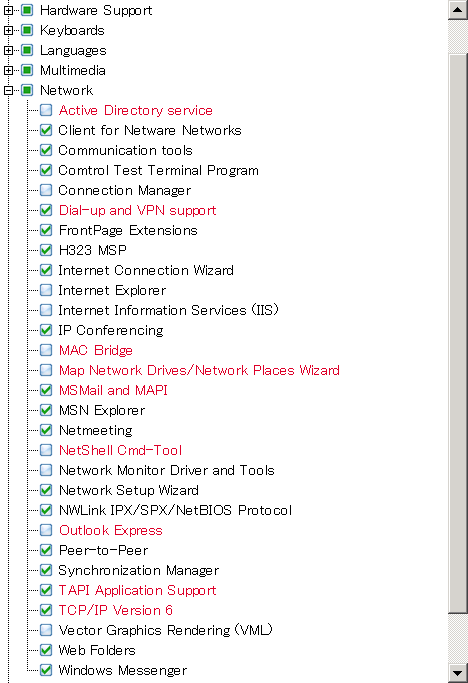Select the Keyboards label

pos(72,30)
